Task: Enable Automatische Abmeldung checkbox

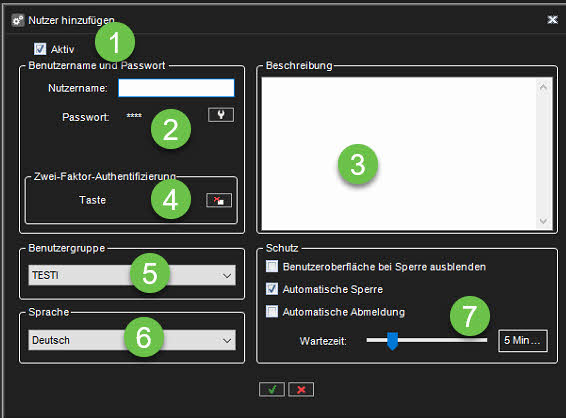Action: coord(272,312)
